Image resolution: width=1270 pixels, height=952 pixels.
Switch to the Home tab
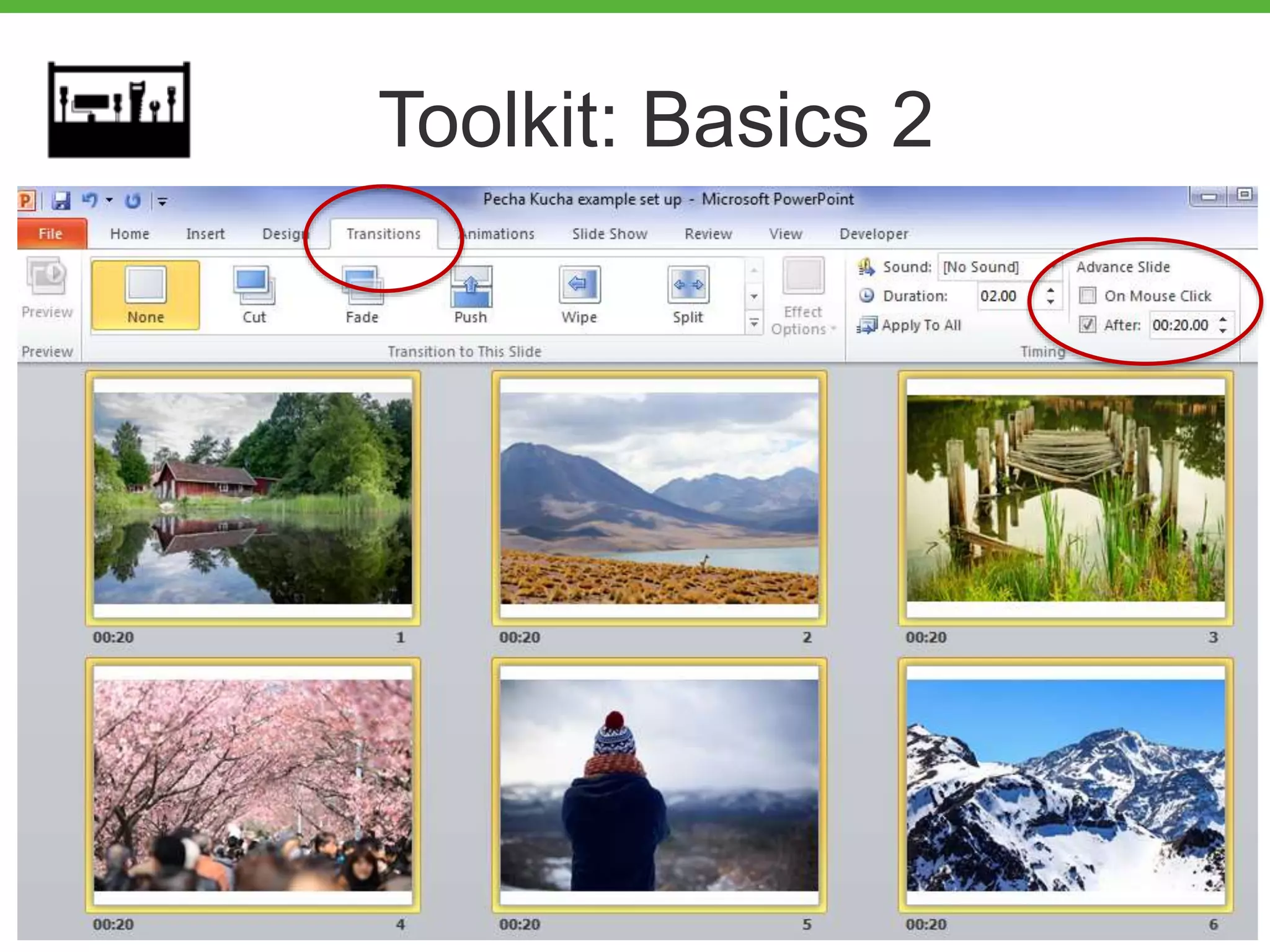pyautogui.click(x=130, y=234)
